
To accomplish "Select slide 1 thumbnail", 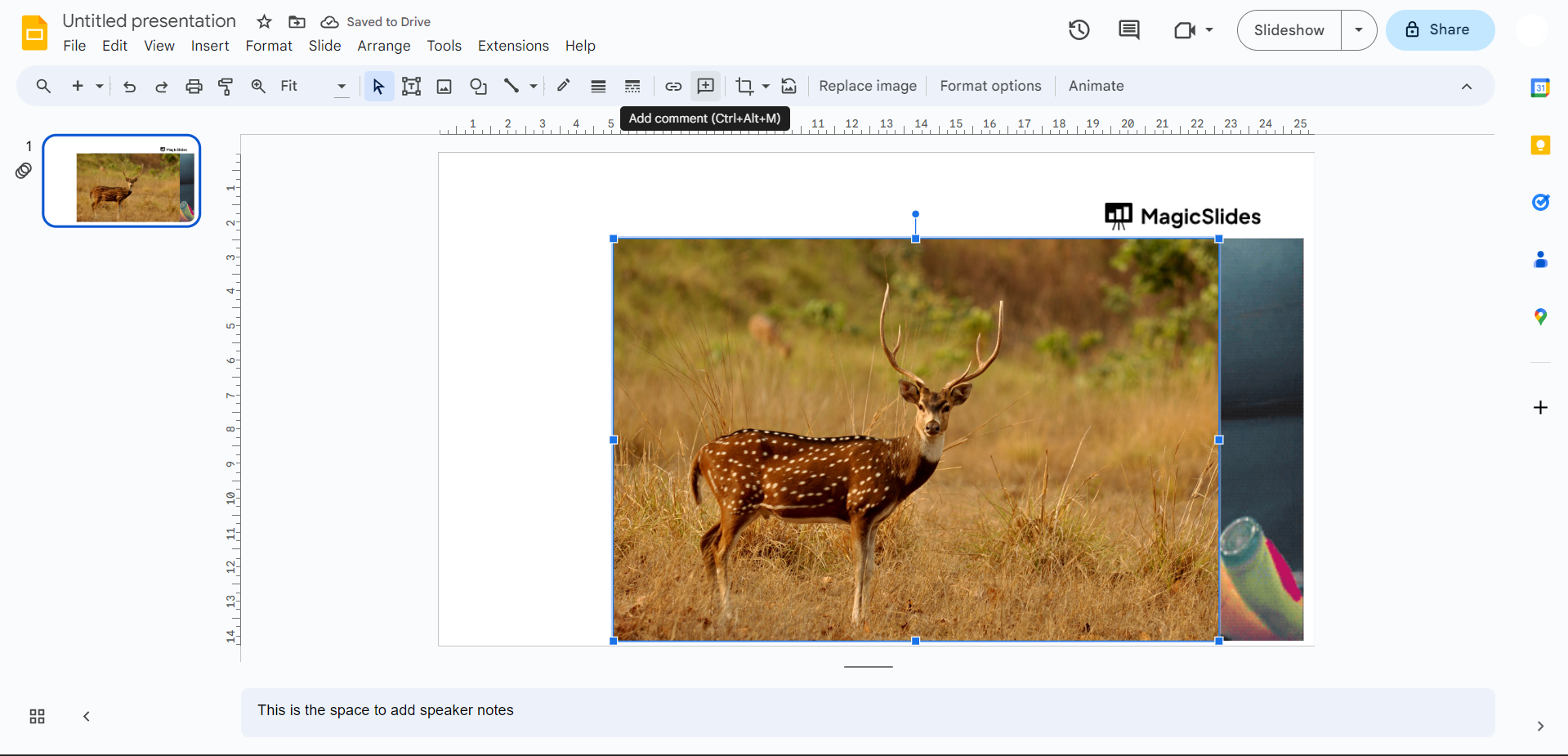I will pyautogui.click(x=122, y=181).
